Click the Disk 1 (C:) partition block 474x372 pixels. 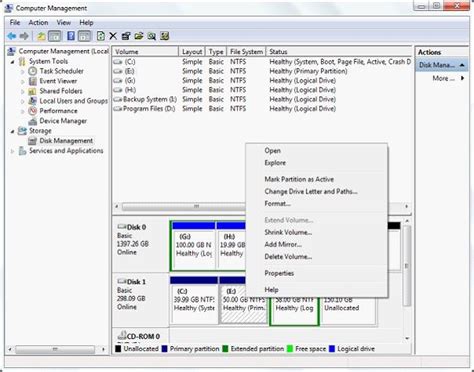pyautogui.click(x=194, y=300)
